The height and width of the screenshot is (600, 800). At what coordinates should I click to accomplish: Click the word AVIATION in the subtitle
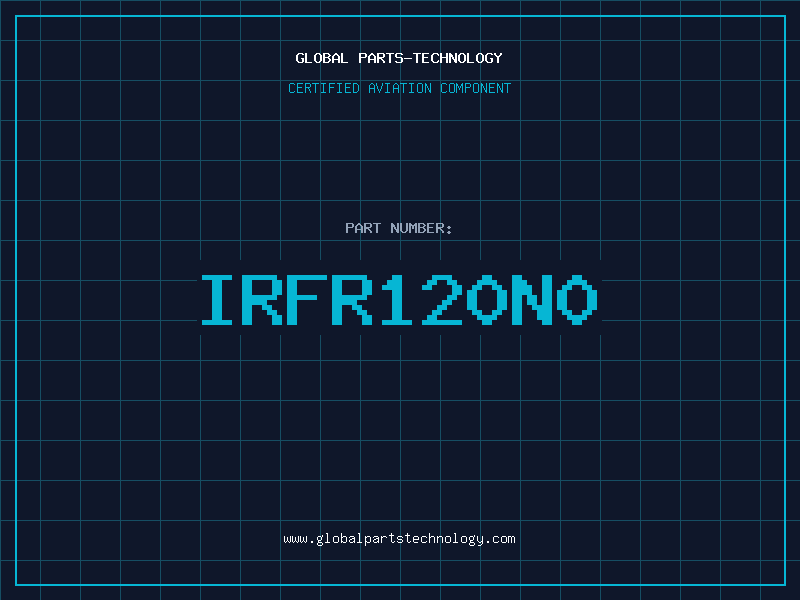coord(400,88)
